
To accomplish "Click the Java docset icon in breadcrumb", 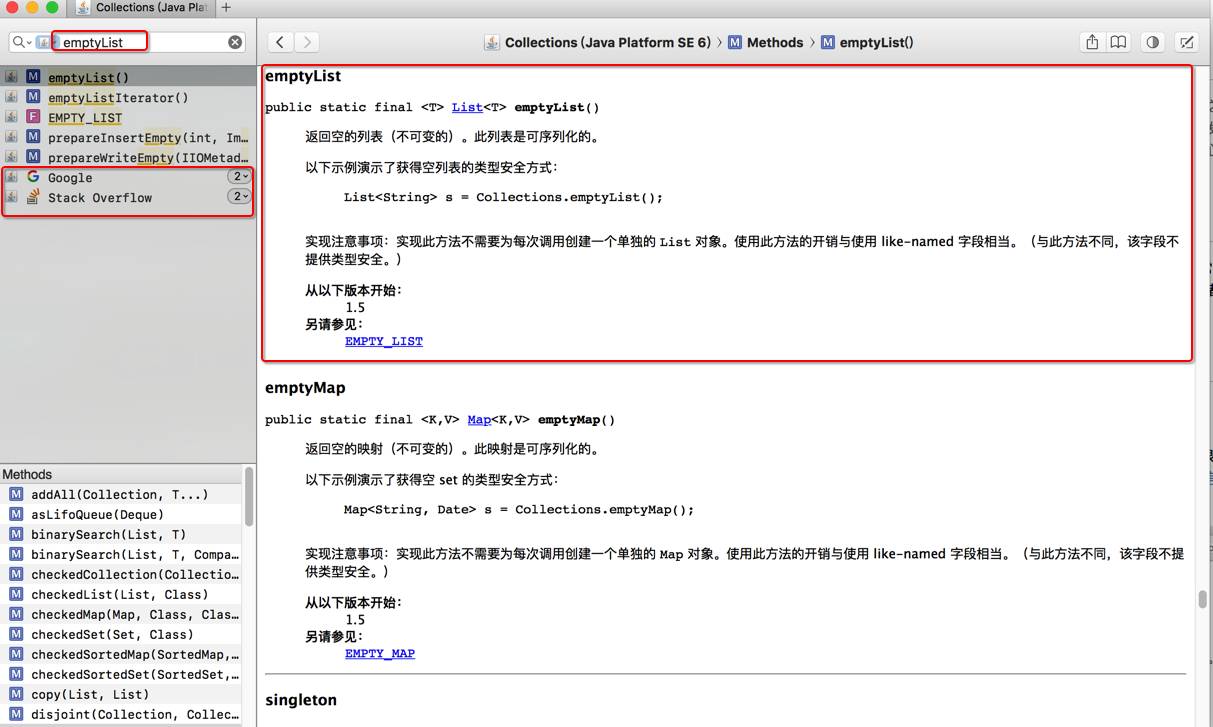I will pyautogui.click(x=492, y=42).
